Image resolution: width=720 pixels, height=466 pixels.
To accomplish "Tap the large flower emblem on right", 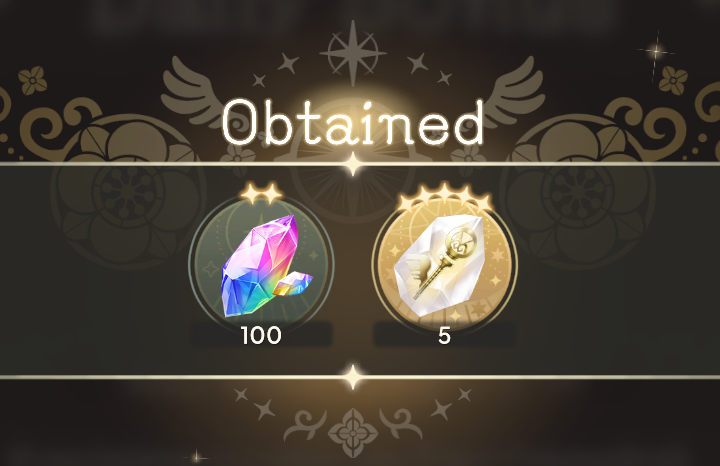I will coord(578,191).
